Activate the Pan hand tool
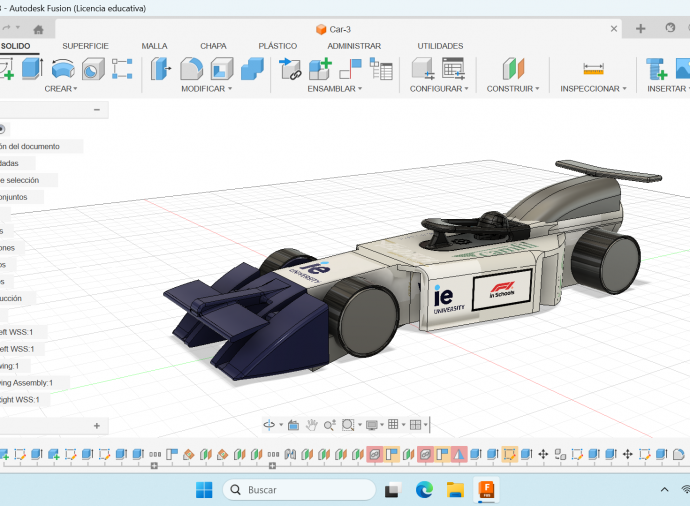The image size is (690, 506). [x=312, y=425]
